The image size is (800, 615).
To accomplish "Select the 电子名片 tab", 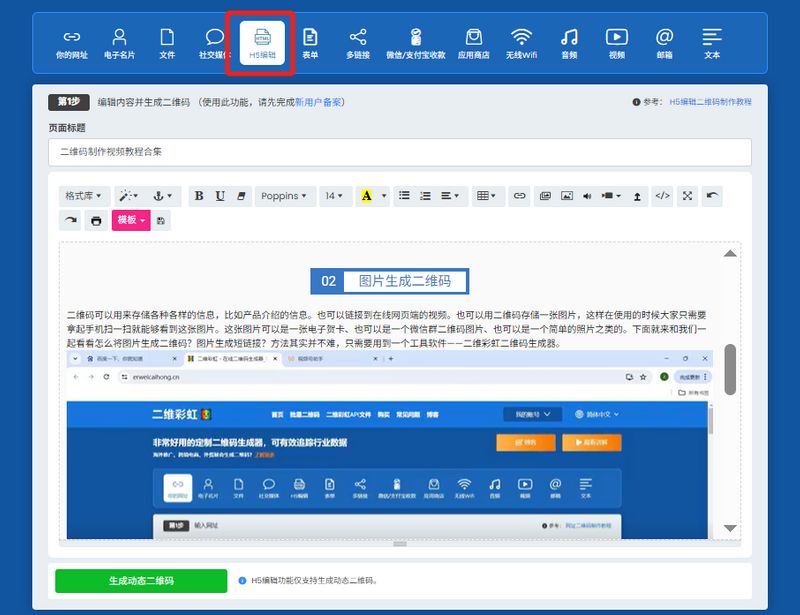I will click(120, 43).
